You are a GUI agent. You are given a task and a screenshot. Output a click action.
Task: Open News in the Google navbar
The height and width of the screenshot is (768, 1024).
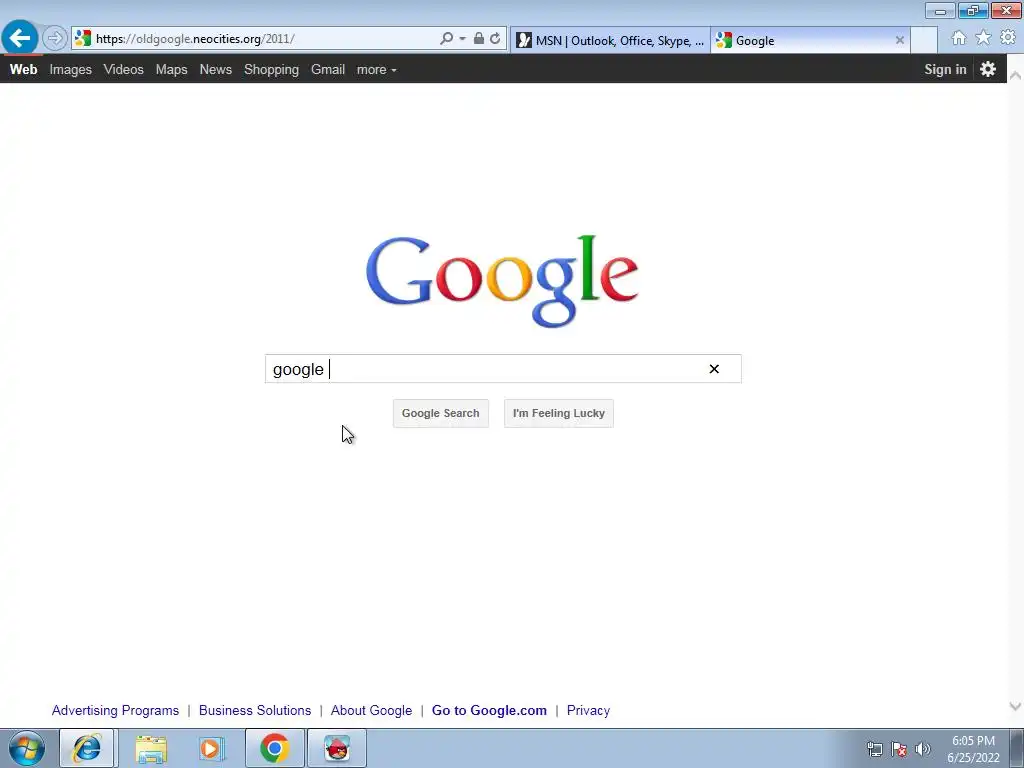click(x=216, y=69)
